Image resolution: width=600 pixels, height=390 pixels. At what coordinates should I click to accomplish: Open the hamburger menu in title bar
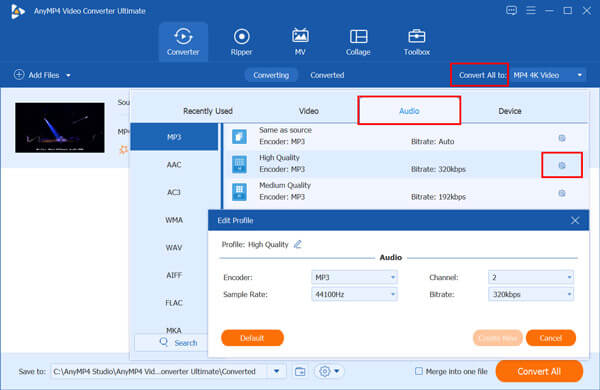(531, 10)
